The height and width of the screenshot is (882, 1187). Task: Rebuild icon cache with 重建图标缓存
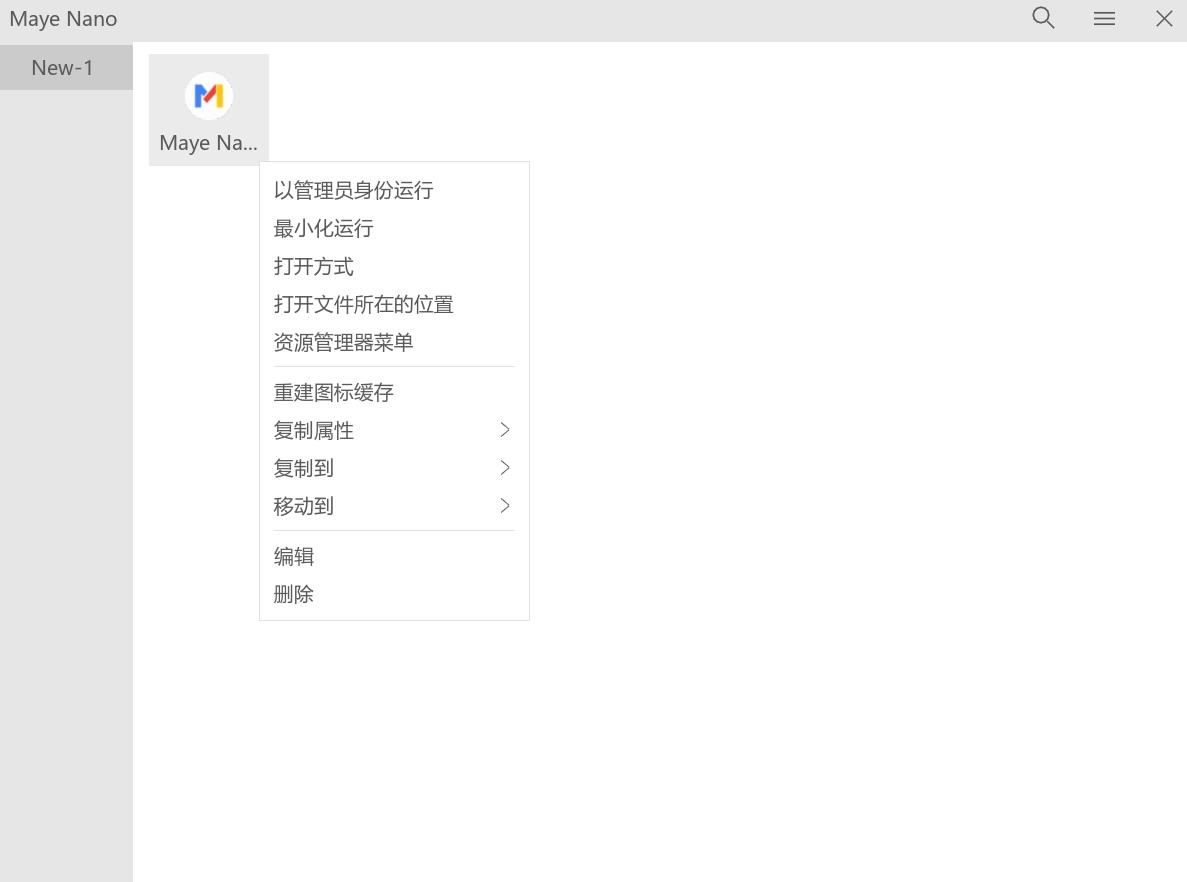pos(333,392)
